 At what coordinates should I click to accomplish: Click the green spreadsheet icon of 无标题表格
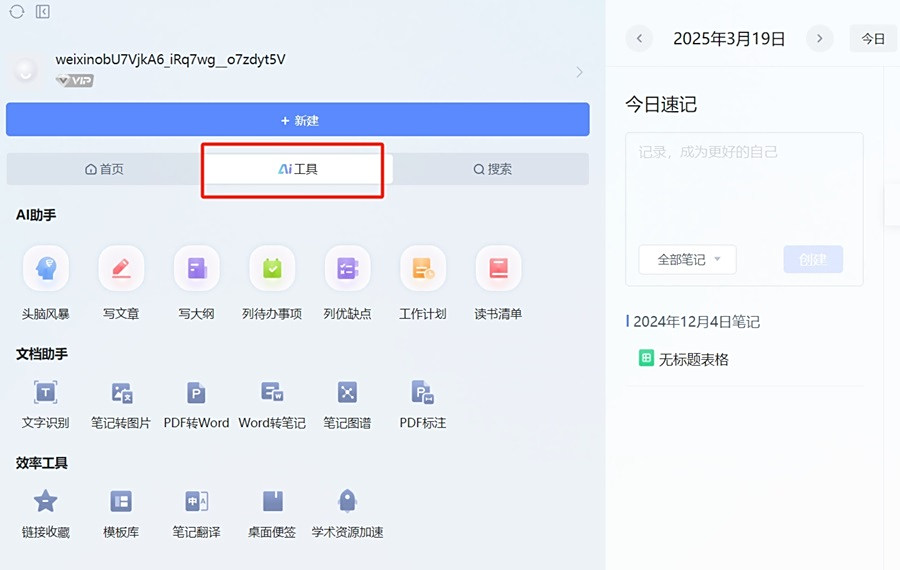[x=646, y=358]
